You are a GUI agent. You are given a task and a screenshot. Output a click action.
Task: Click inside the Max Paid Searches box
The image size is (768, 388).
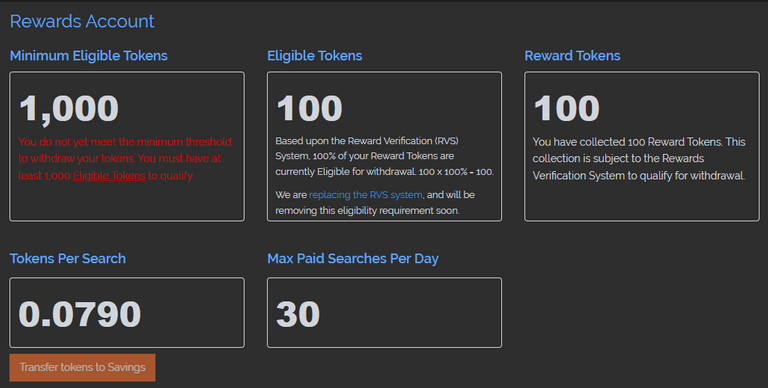(384, 313)
